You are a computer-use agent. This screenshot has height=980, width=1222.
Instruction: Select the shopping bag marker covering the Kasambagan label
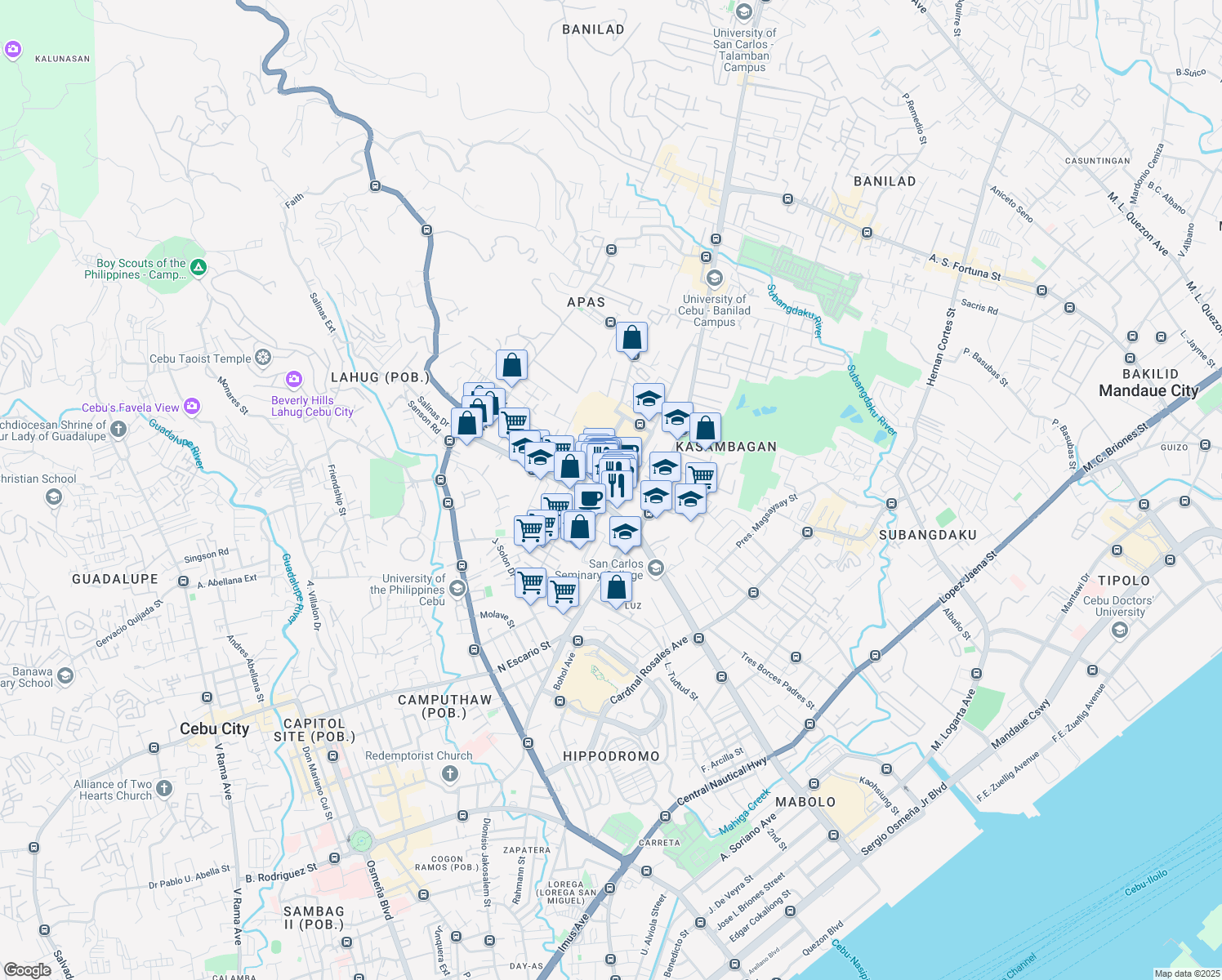[706, 429]
